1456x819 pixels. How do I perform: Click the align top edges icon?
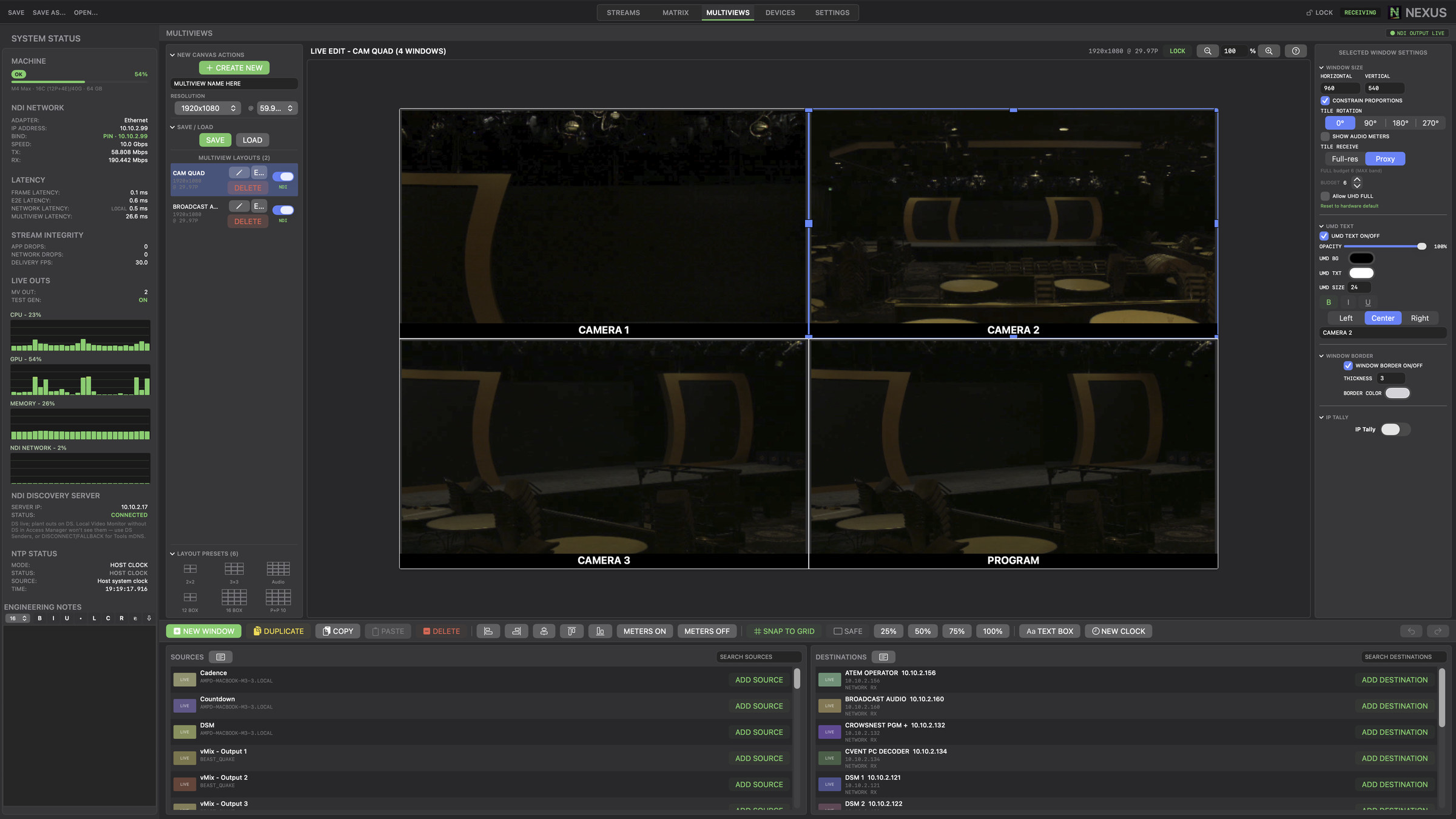tap(571, 631)
